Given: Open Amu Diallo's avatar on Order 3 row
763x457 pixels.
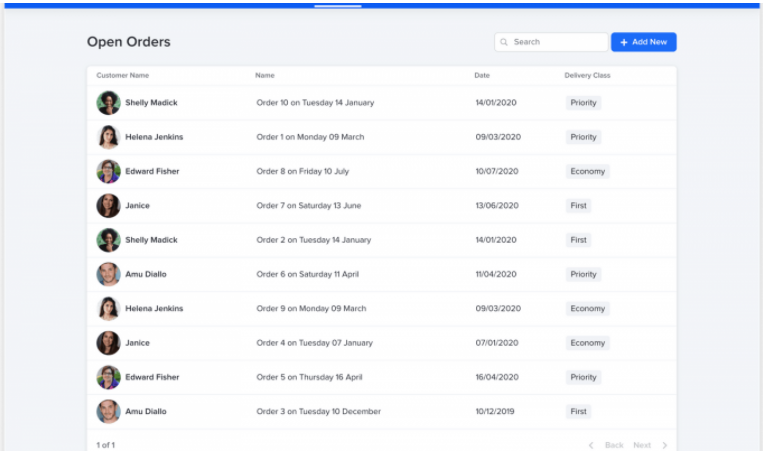Looking at the screenshot, I should pyautogui.click(x=108, y=411).
